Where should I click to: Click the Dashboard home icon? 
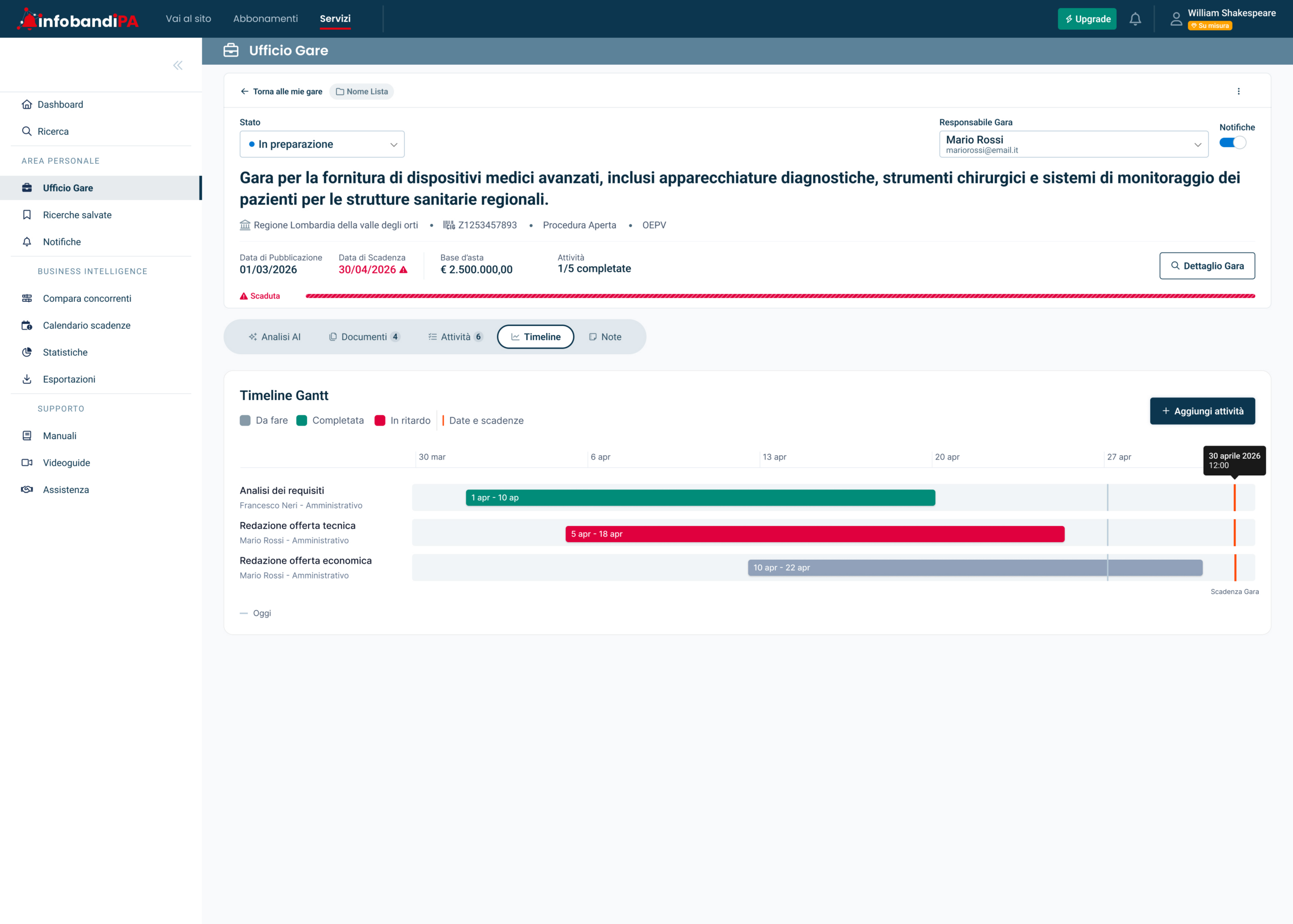tap(27, 104)
